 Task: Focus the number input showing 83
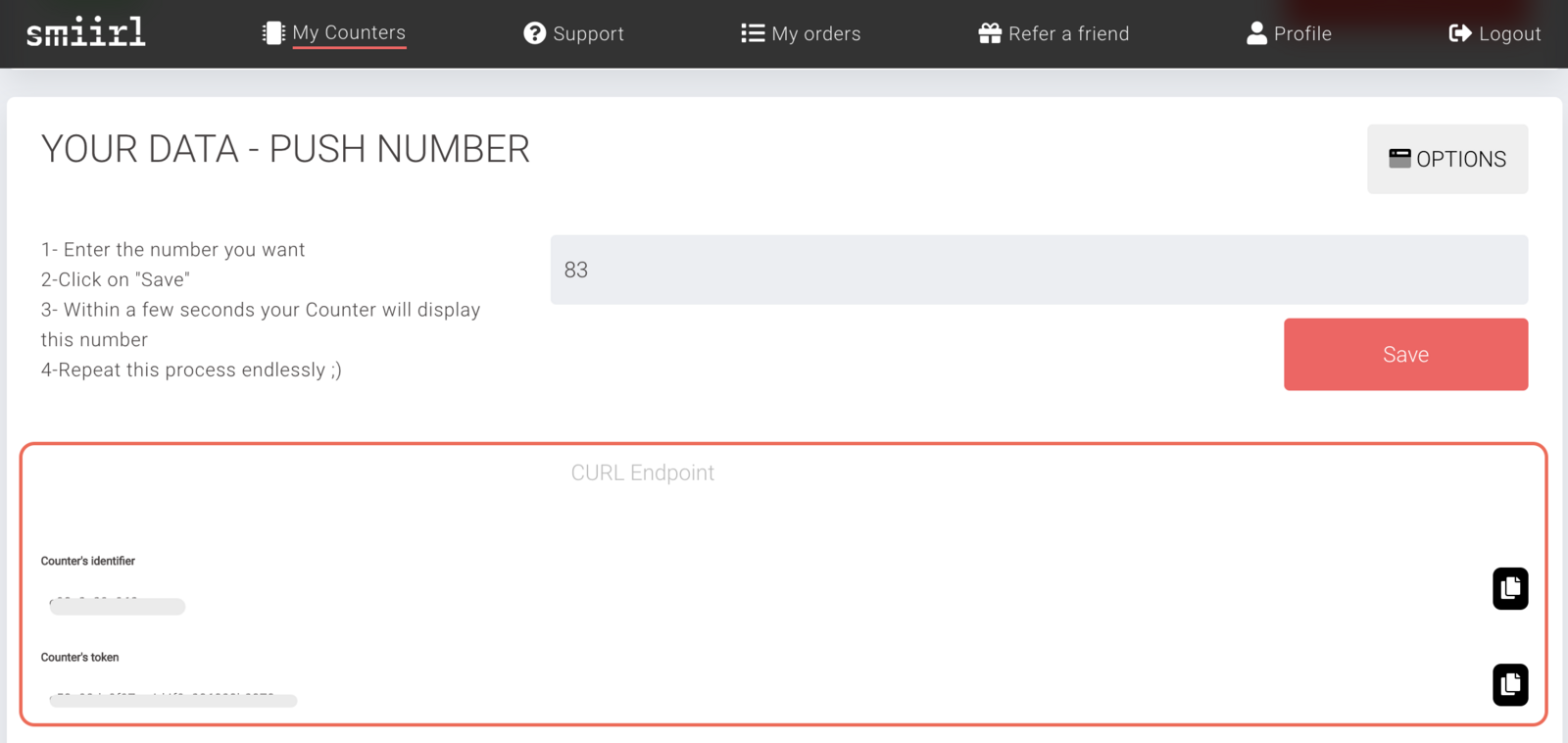1039,270
